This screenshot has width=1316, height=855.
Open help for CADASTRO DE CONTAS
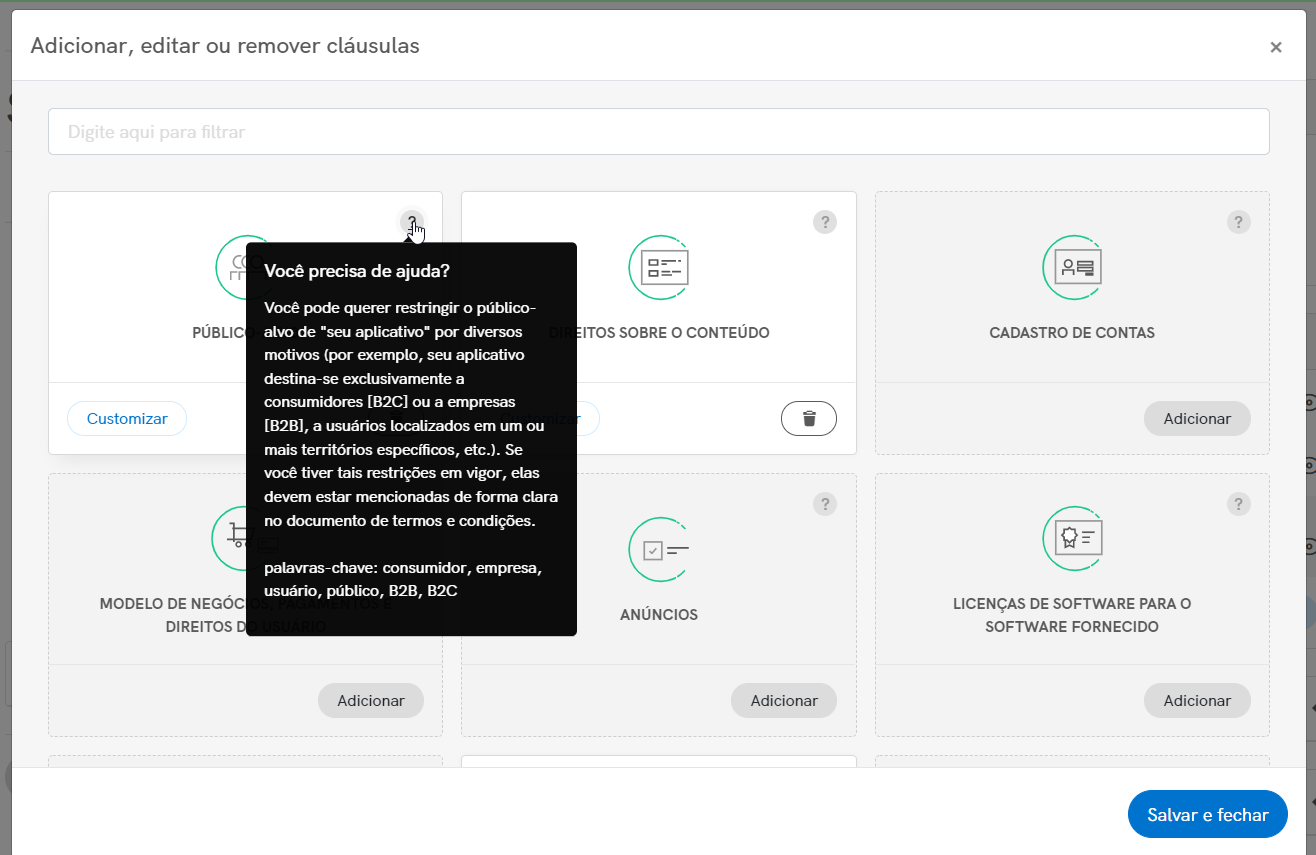[x=1239, y=221]
